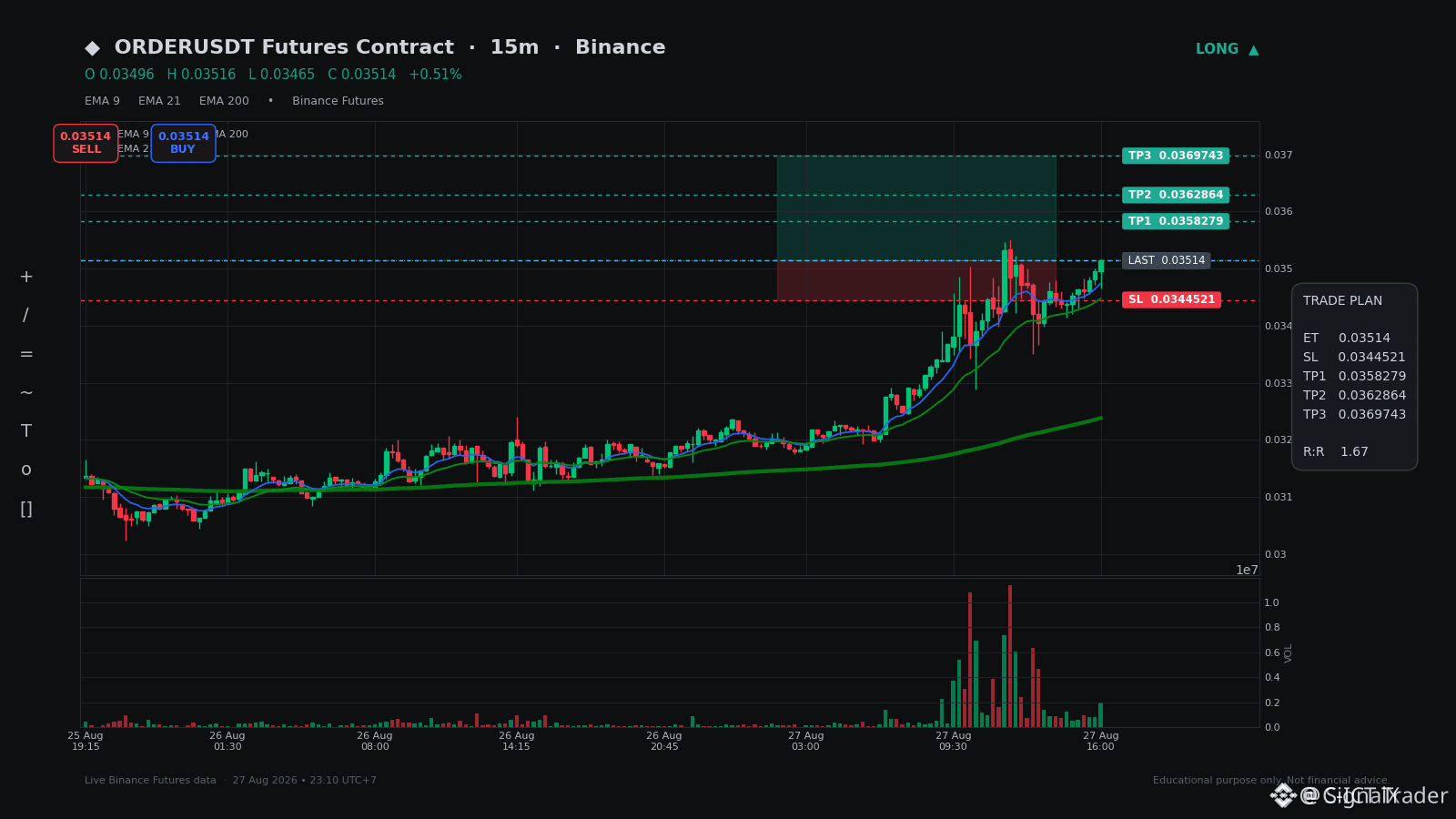Hit the red SELL 0.03514 button
The image size is (1456, 819).
pyautogui.click(x=86, y=143)
